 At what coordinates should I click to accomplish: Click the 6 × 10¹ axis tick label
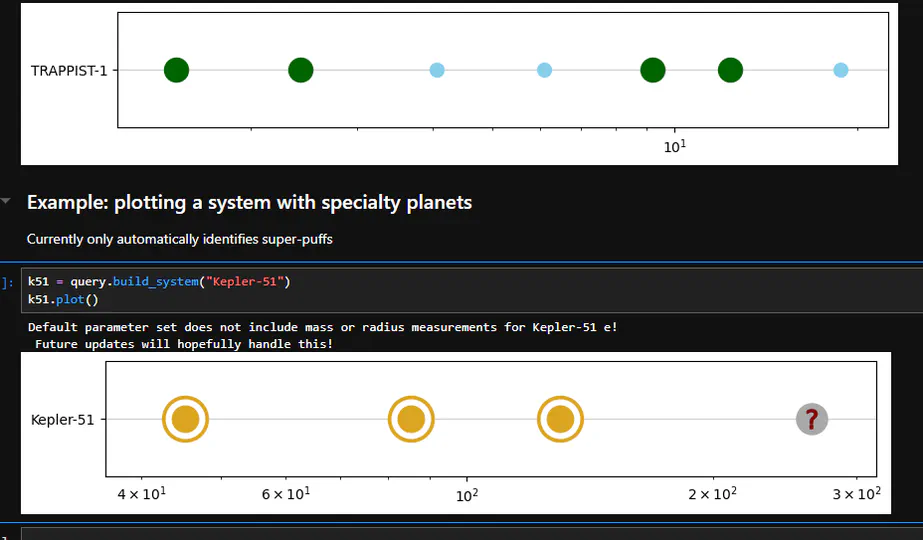tap(285, 493)
